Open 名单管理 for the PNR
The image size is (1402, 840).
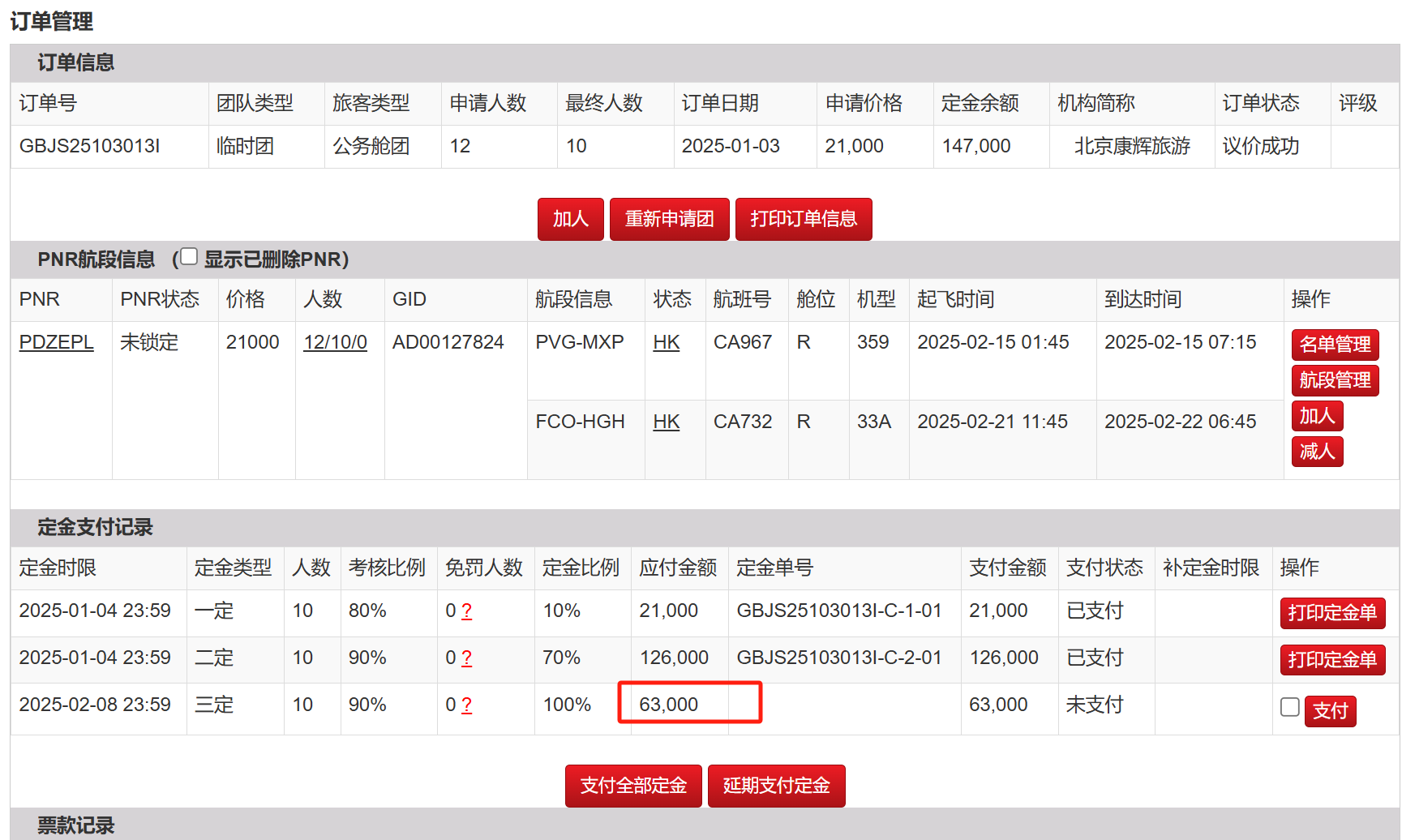[x=1334, y=345]
